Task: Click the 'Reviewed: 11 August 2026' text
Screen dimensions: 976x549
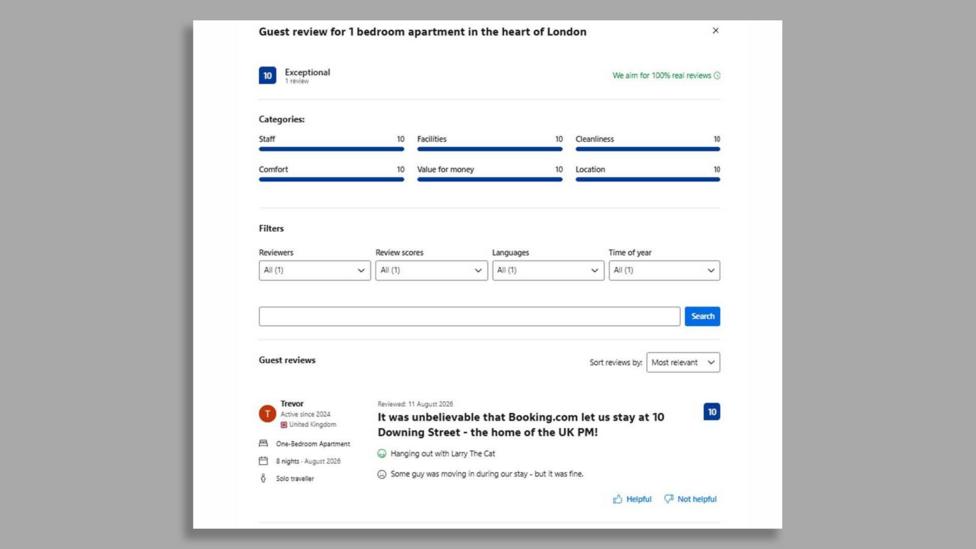Action: 415,404
